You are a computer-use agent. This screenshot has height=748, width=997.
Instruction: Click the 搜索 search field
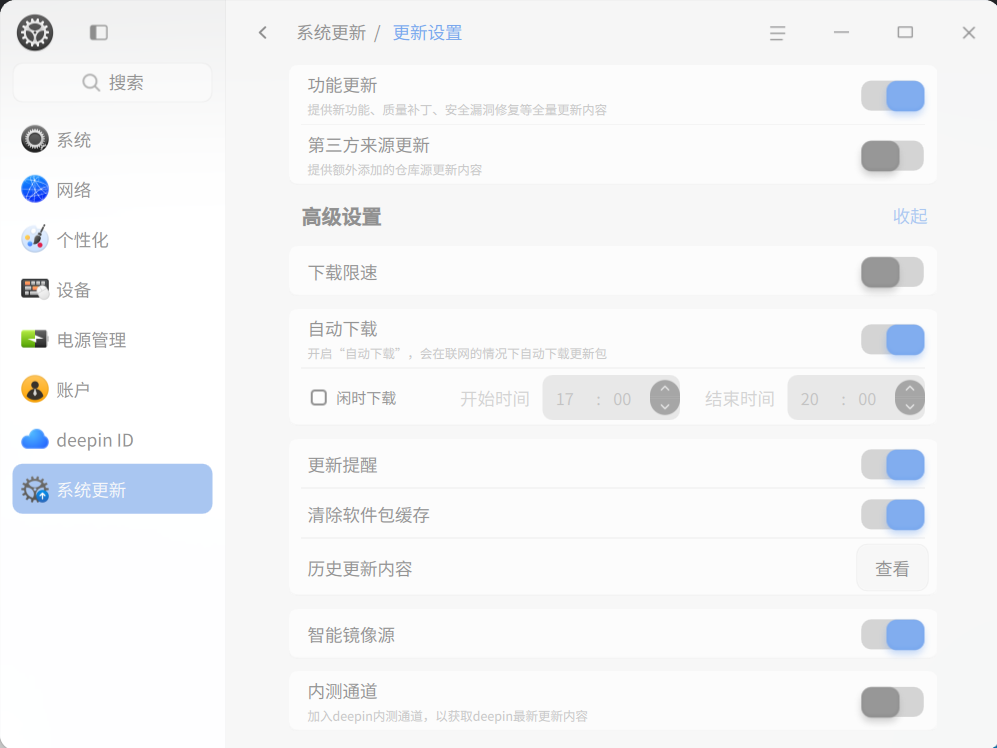pos(113,83)
